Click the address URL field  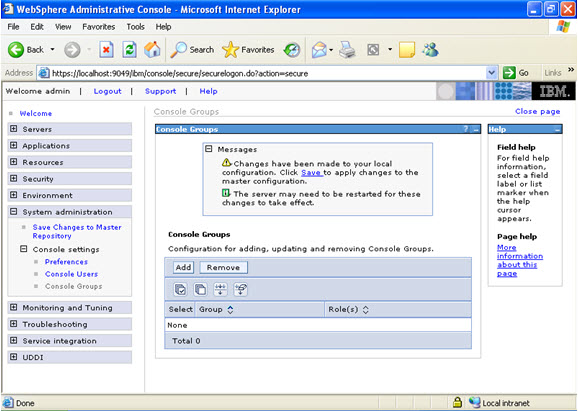pos(268,73)
